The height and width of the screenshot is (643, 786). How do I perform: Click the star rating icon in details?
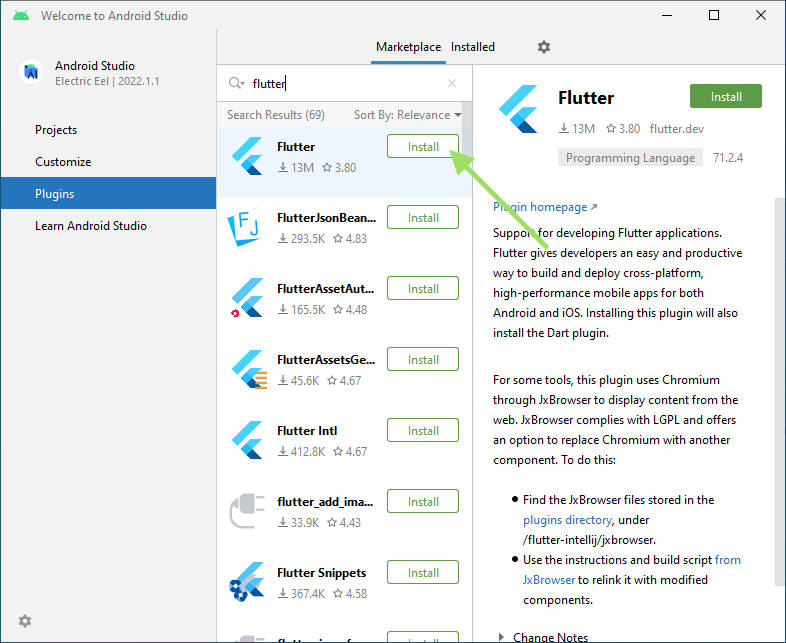(611, 129)
